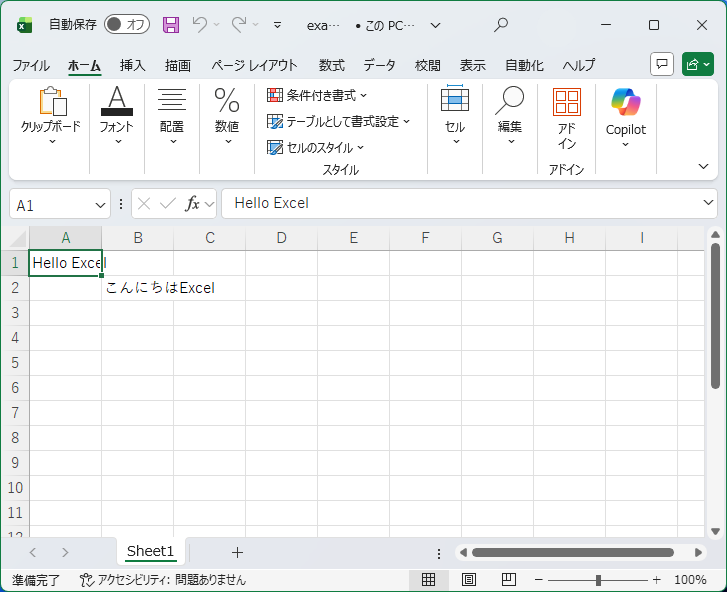This screenshot has width=727, height=592.
Task: Open 条件付き書式 dropdown
Action: [317, 95]
